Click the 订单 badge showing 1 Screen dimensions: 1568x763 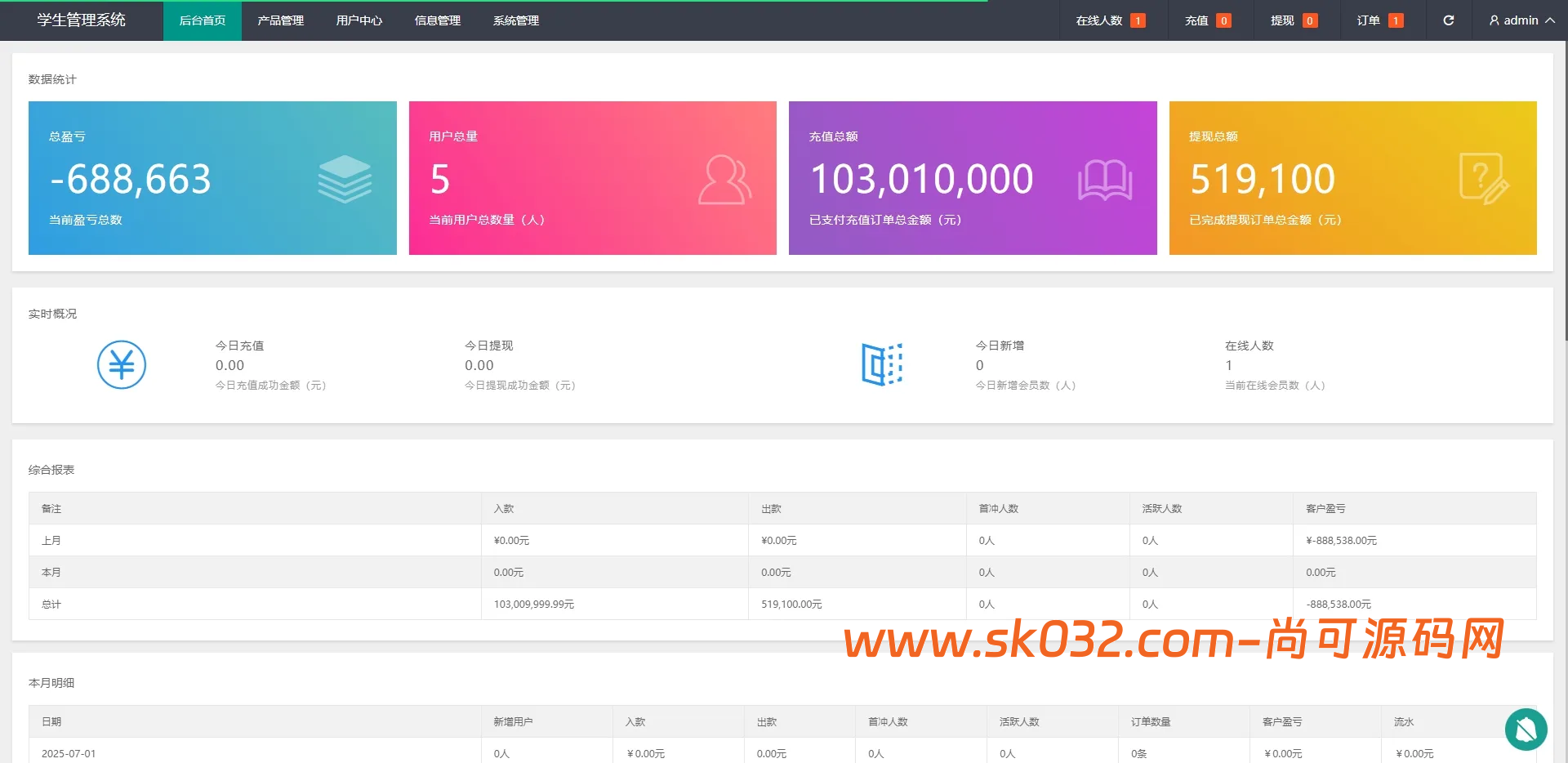(x=1396, y=20)
